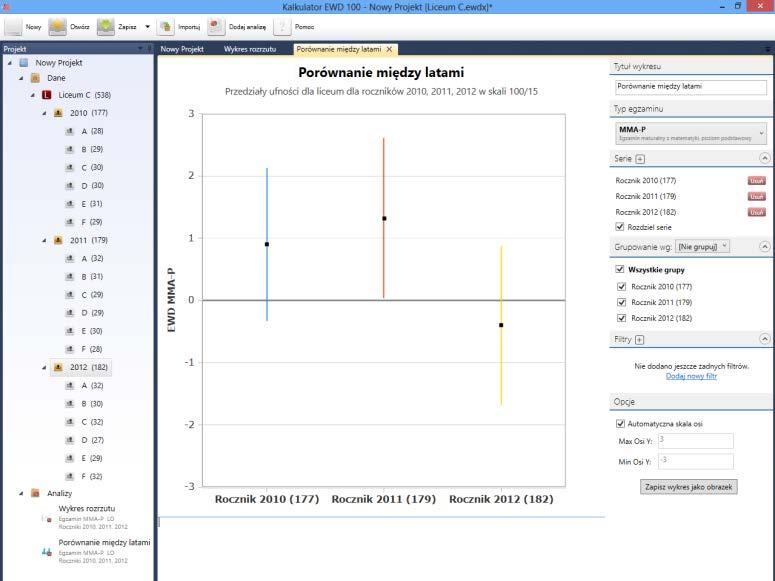Screen dimensions: 775x581
Task: Click Zapisz wykres jako obrazek button
Action: pyautogui.click(x=689, y=487)
